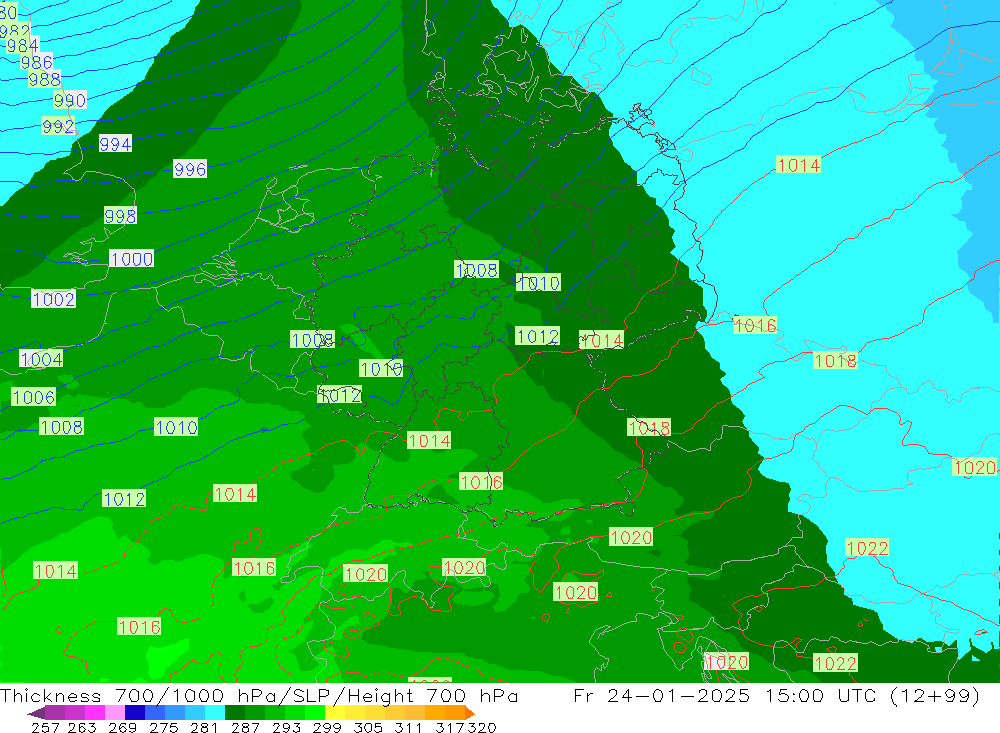Click the legend value 269

pos(122,727)
